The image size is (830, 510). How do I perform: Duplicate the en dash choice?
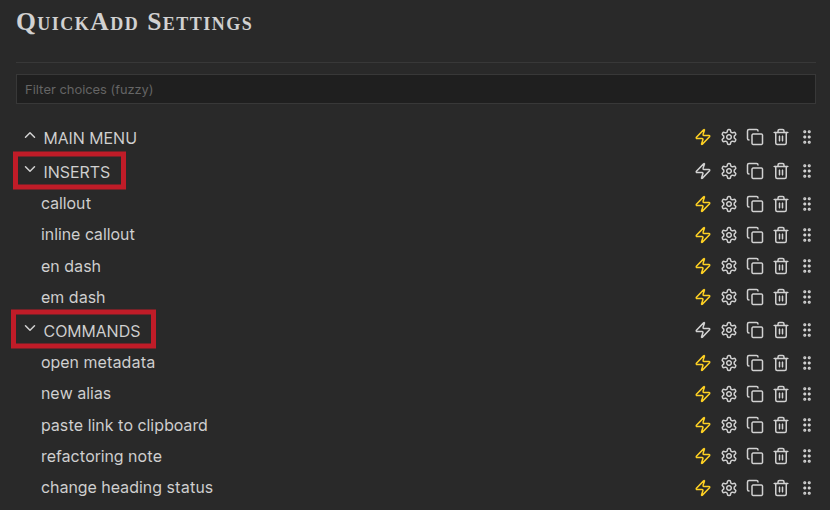click(755, 267)
